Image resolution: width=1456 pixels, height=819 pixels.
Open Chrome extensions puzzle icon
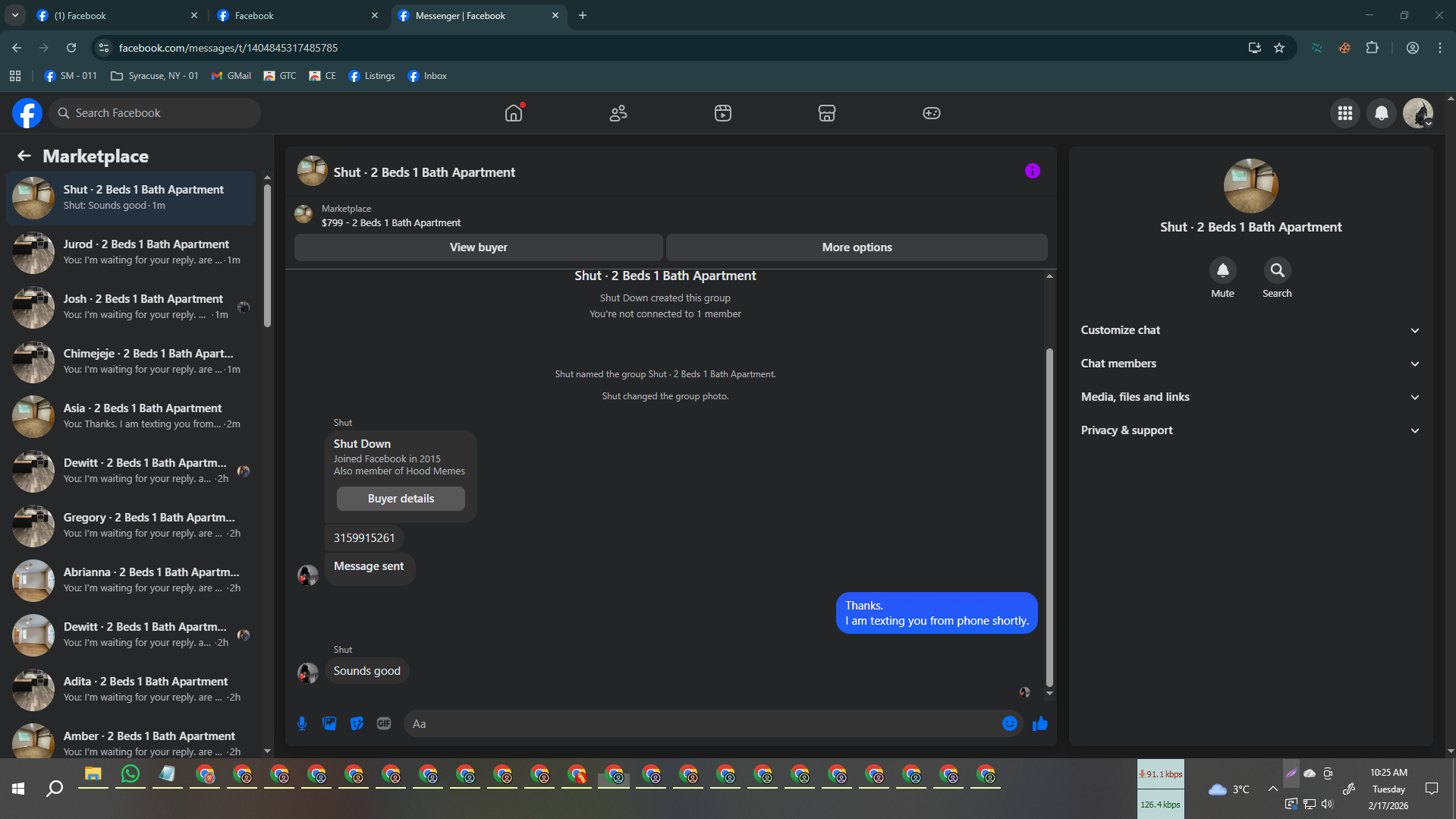[1372, 48]
